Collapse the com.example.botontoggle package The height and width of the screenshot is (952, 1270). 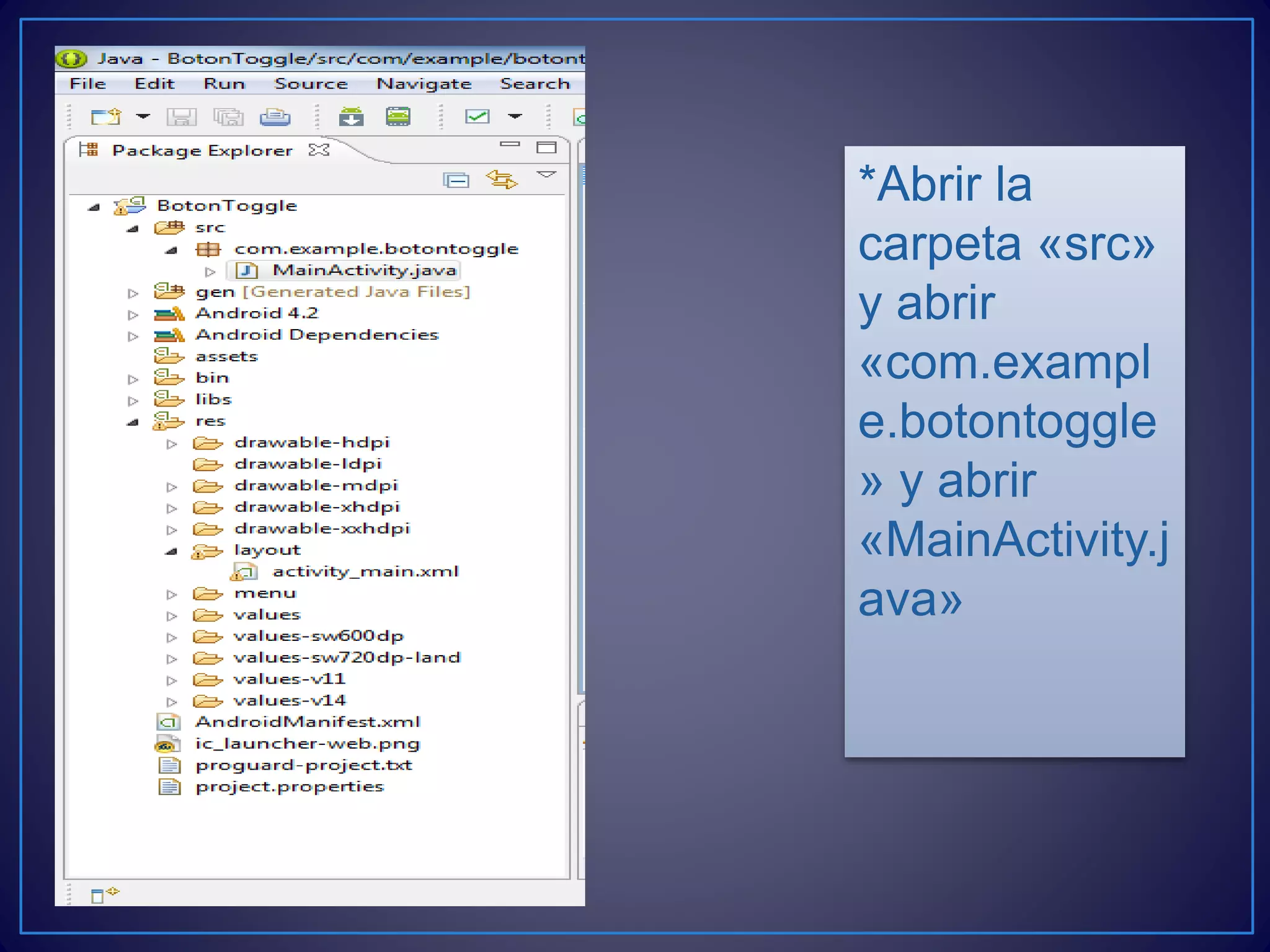click(171, 250)
